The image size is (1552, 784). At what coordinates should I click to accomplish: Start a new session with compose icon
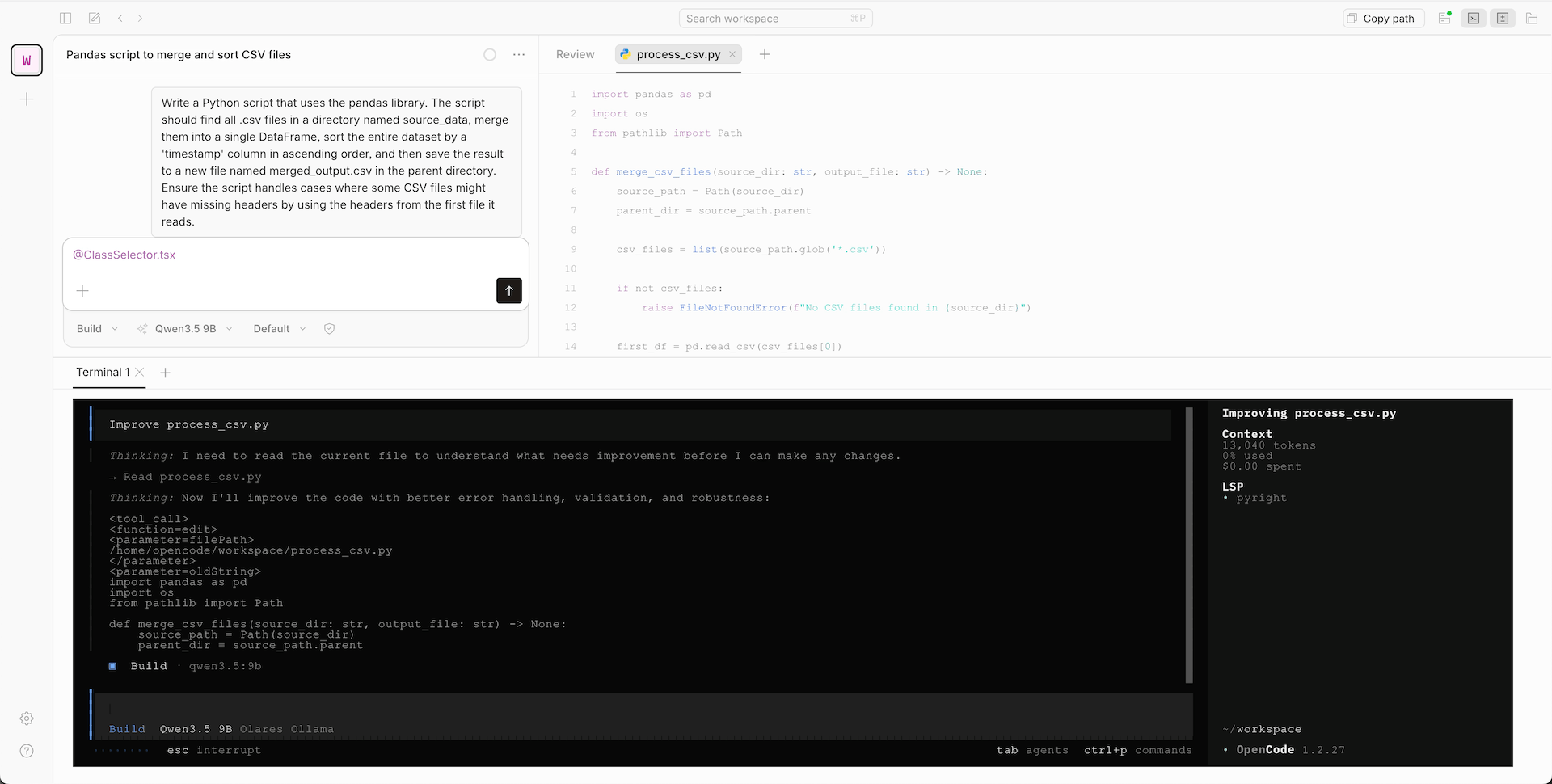click(x=95, y=18)
